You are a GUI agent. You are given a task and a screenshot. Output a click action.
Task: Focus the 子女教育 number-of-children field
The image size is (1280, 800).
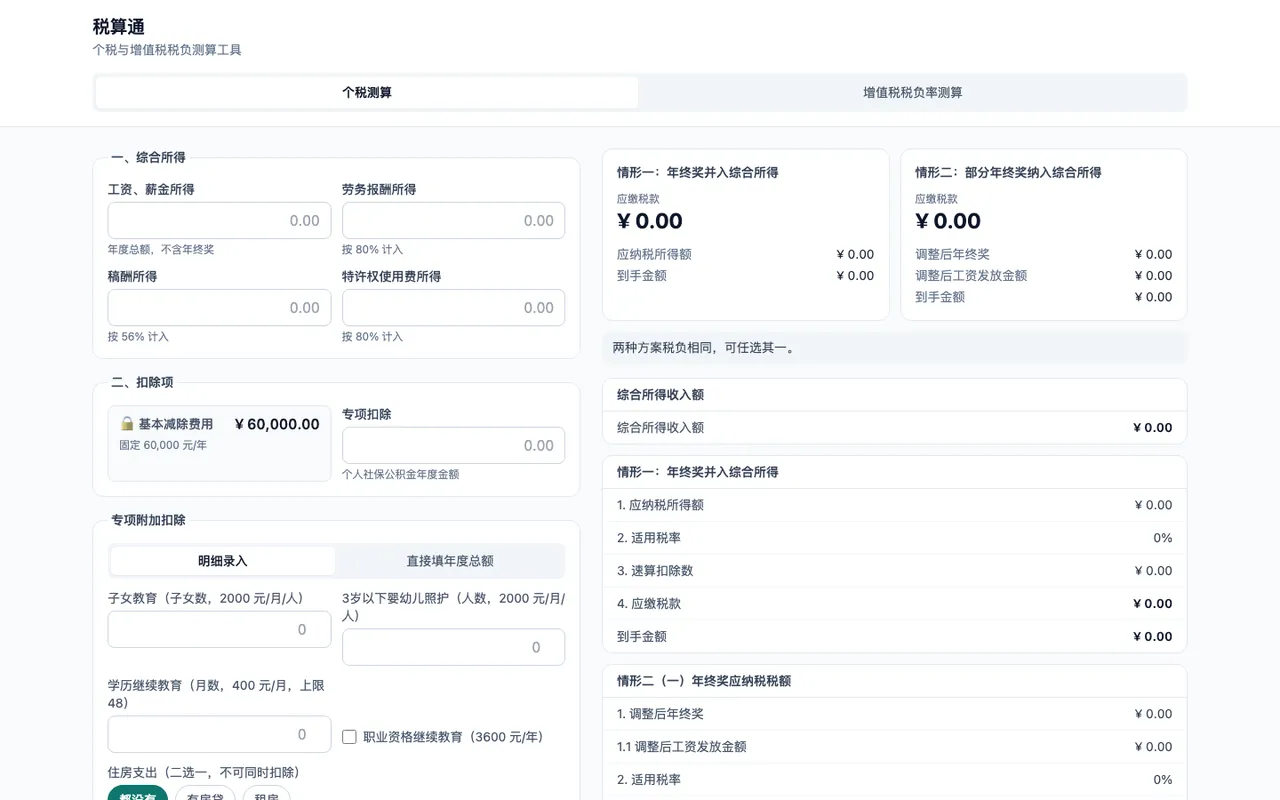pyautogui.click(x=219, y=630)
